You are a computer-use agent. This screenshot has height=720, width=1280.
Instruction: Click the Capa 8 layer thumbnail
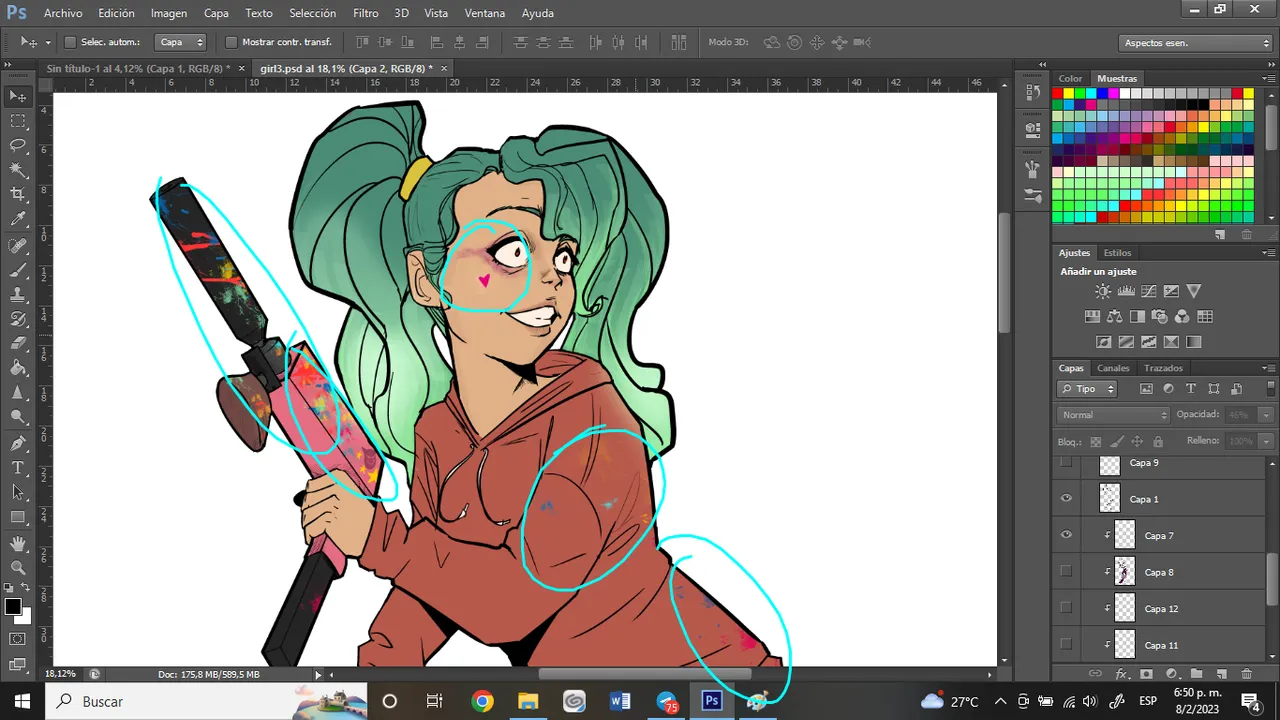[1125, 571]
